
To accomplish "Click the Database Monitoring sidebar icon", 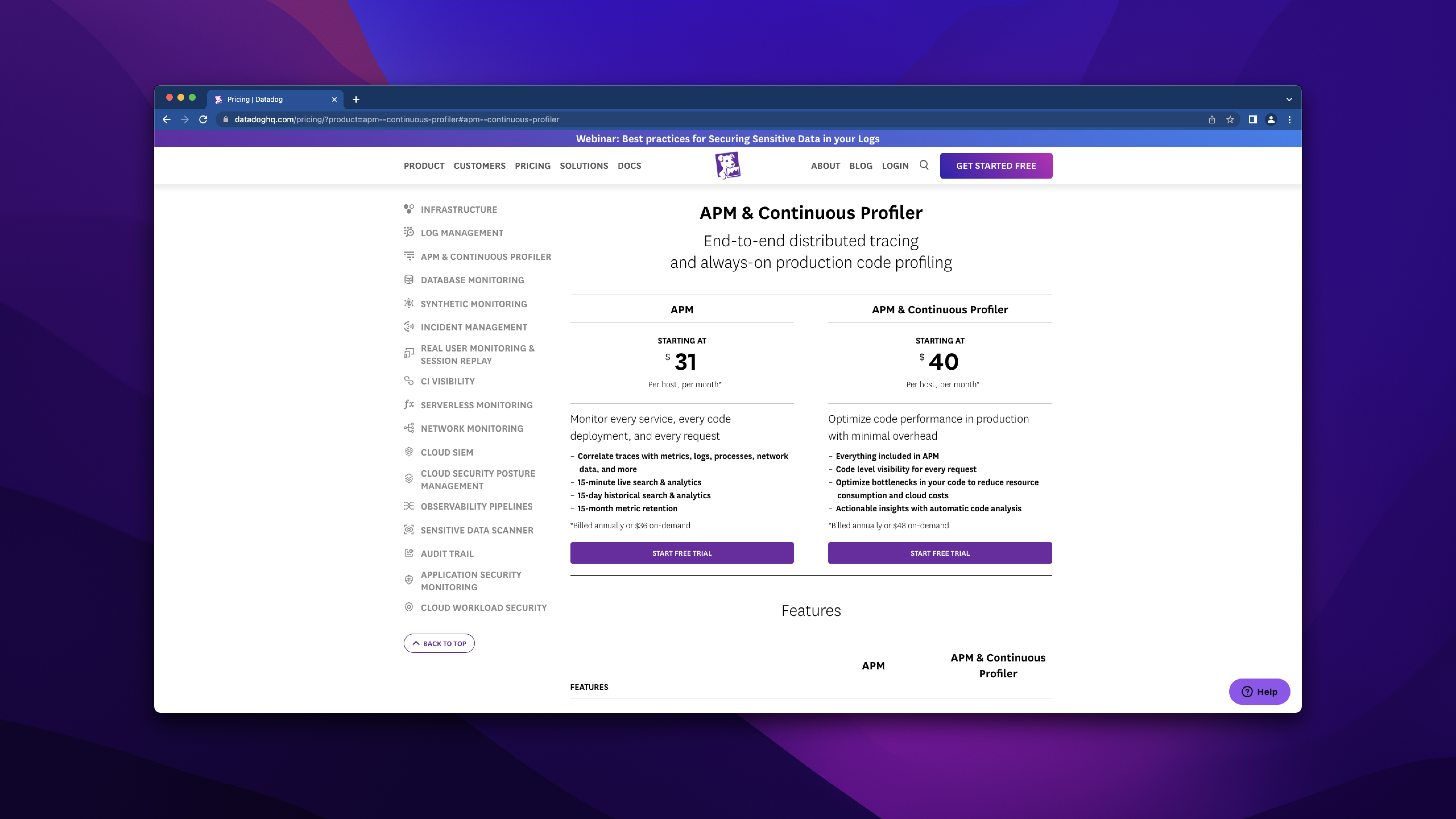I will 409,279.
